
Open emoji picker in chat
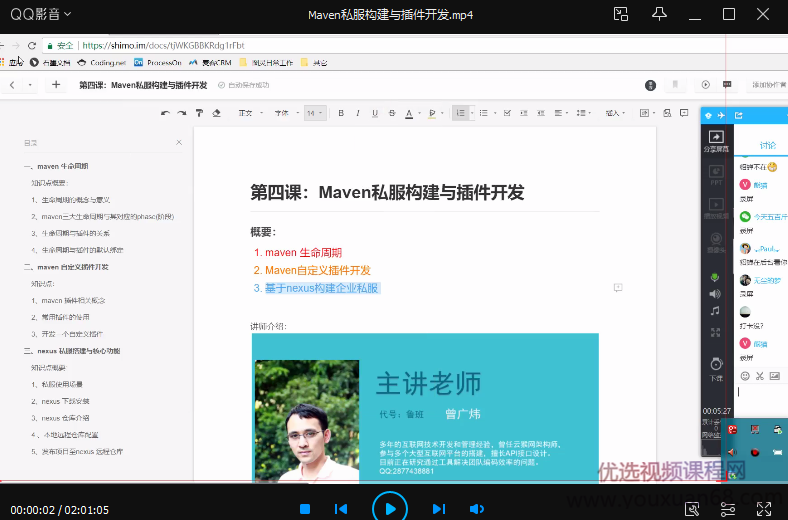coord(745,376)
